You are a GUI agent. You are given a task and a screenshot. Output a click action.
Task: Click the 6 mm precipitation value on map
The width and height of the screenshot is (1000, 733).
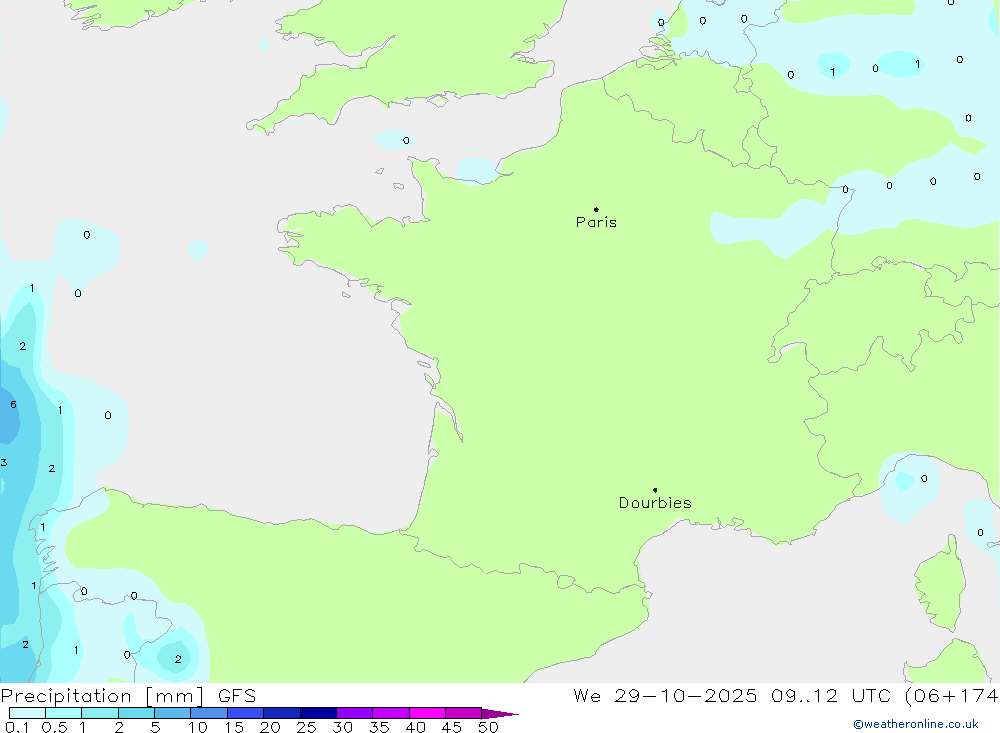tap(13, 404)
